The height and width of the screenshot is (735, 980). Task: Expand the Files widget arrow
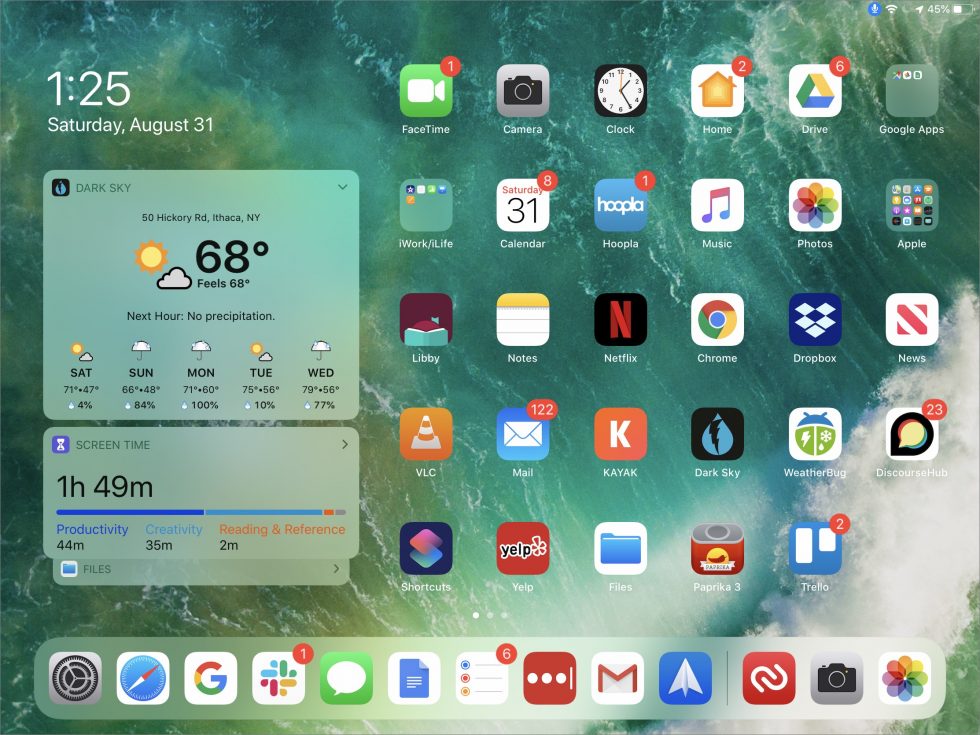coord(336,569)
